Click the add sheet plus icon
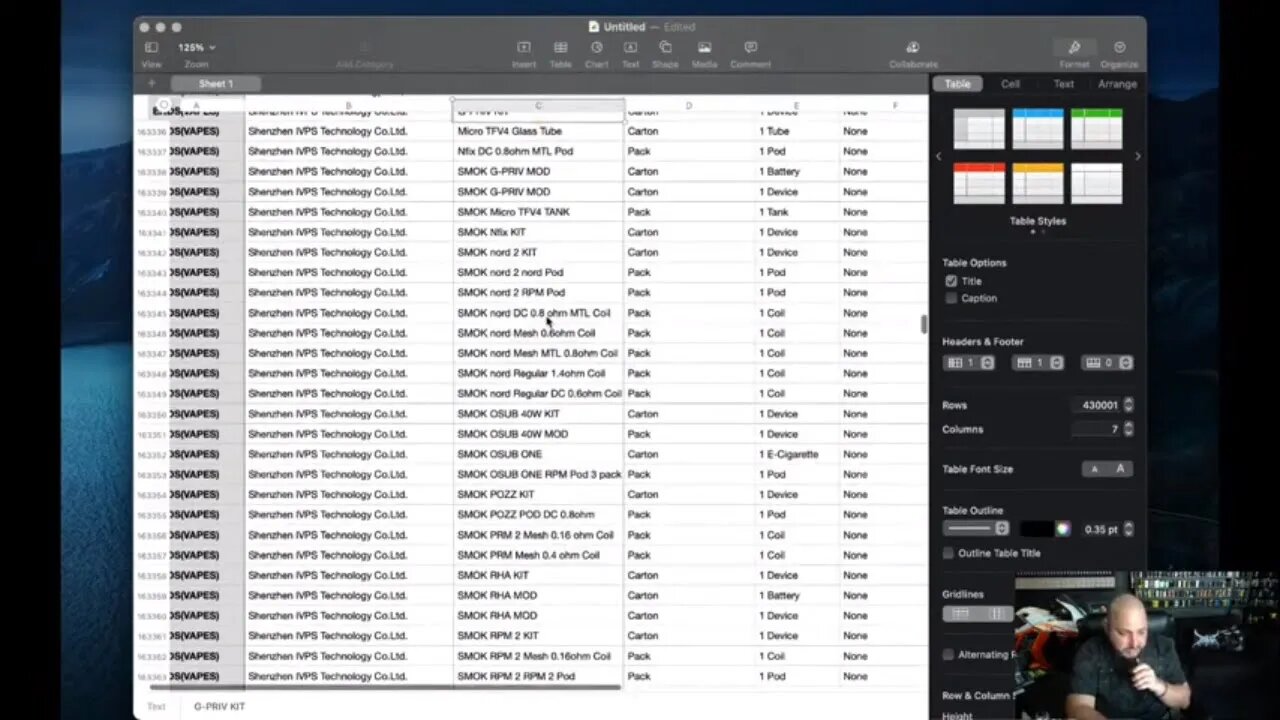The image size is (1280, 720). (151, 84)
